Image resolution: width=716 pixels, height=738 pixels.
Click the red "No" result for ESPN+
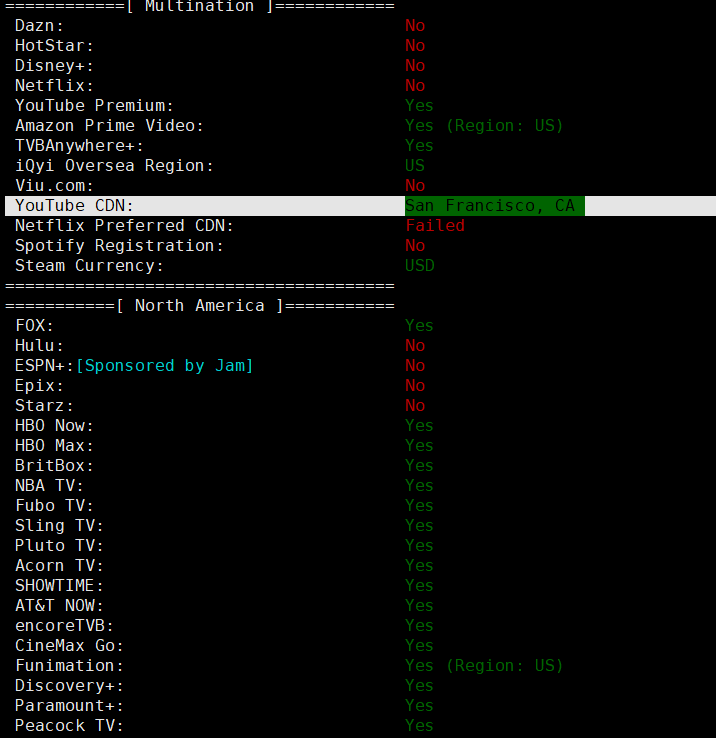pos(415,366)
